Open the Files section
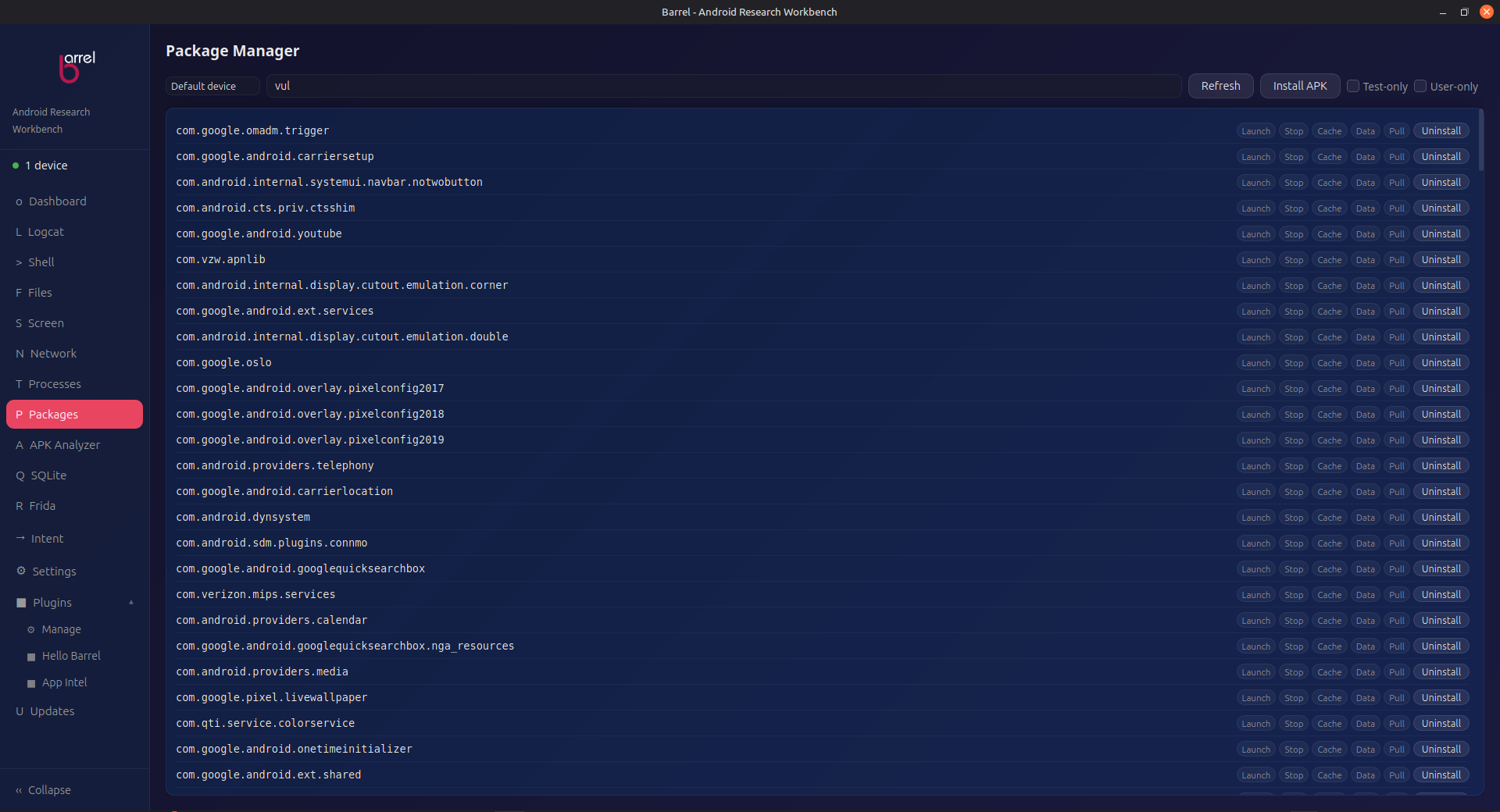 pyautogui.click(x=74, y=293)
